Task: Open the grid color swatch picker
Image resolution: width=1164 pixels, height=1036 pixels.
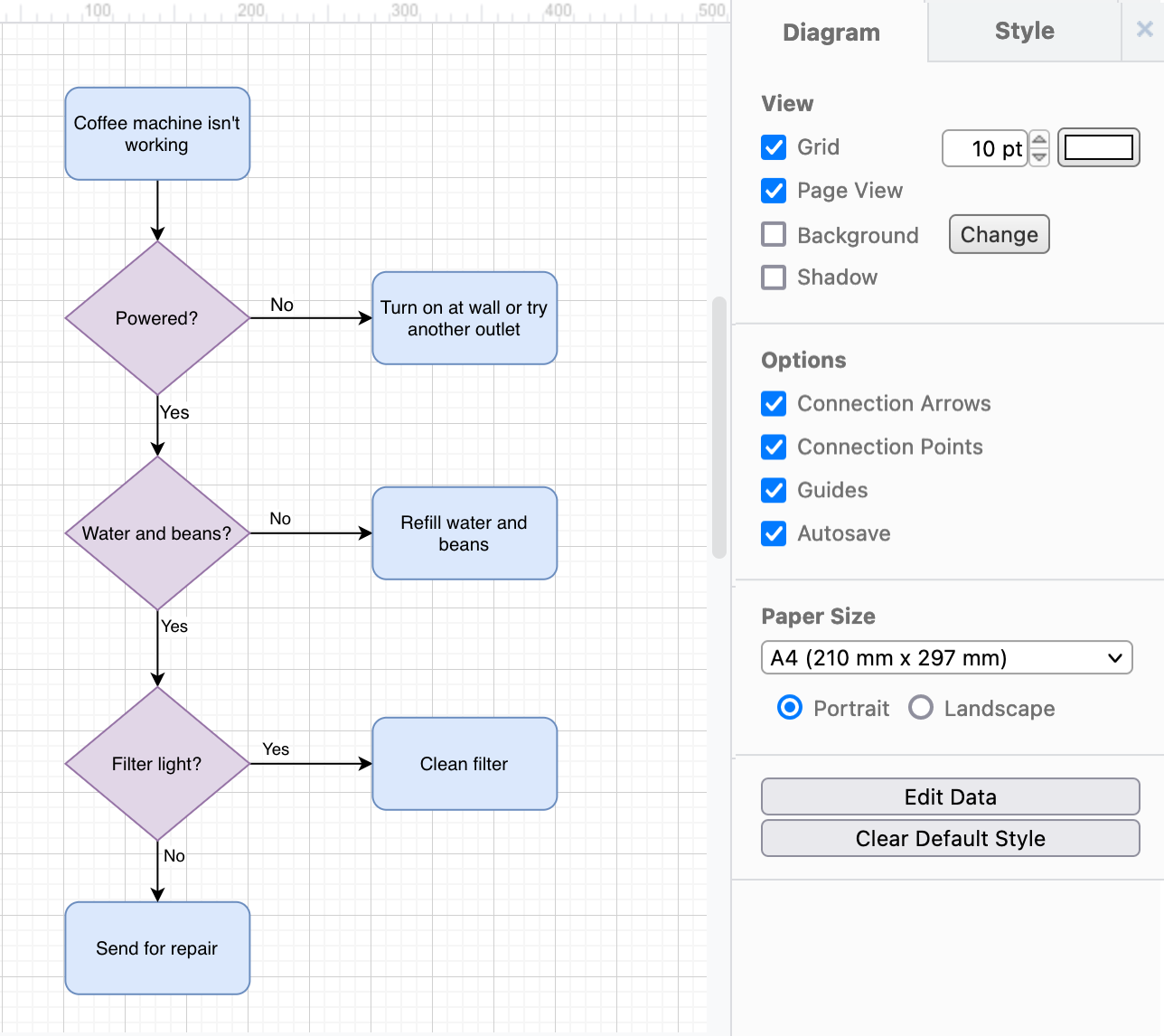Action: (x=1098, y=147)
